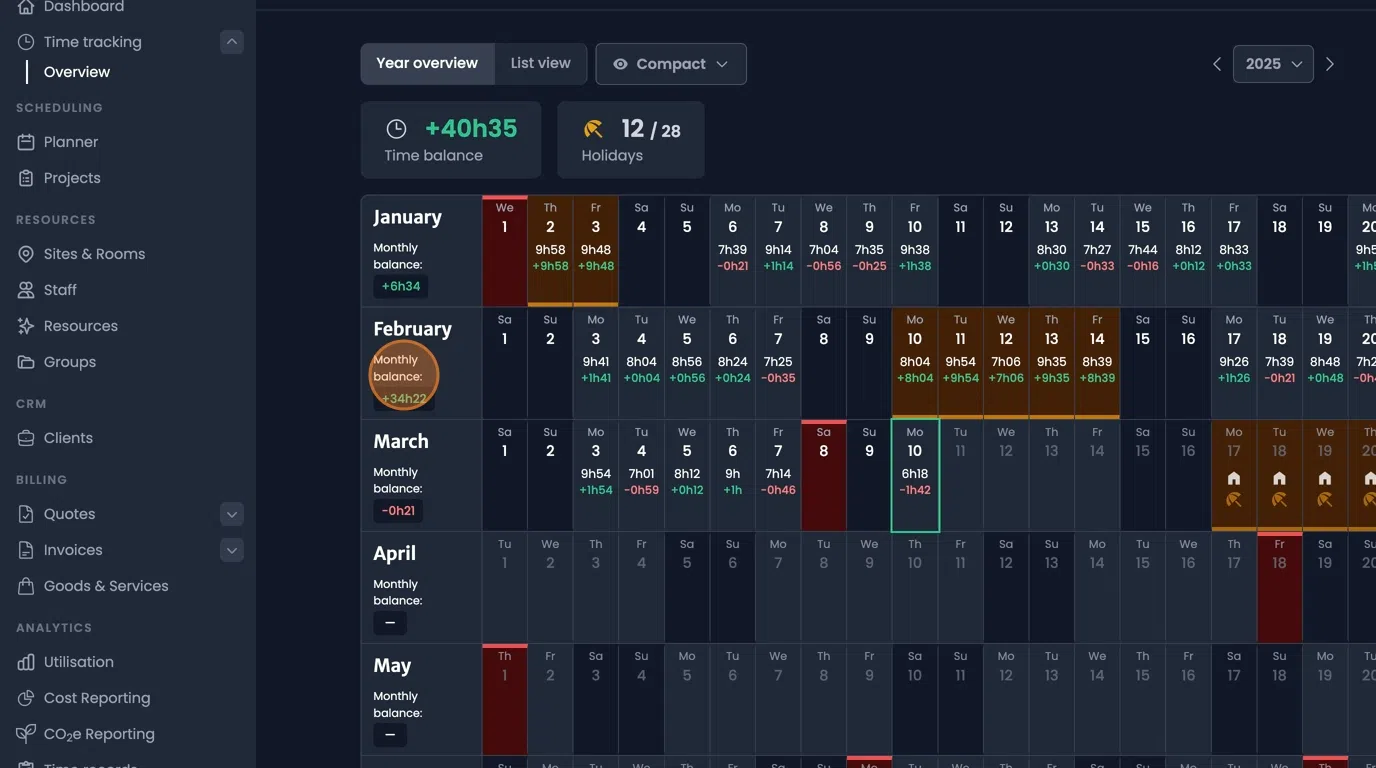Select the Year overview tab
This screenshot has height=768, width=1376.
click(x=427, y=63)
